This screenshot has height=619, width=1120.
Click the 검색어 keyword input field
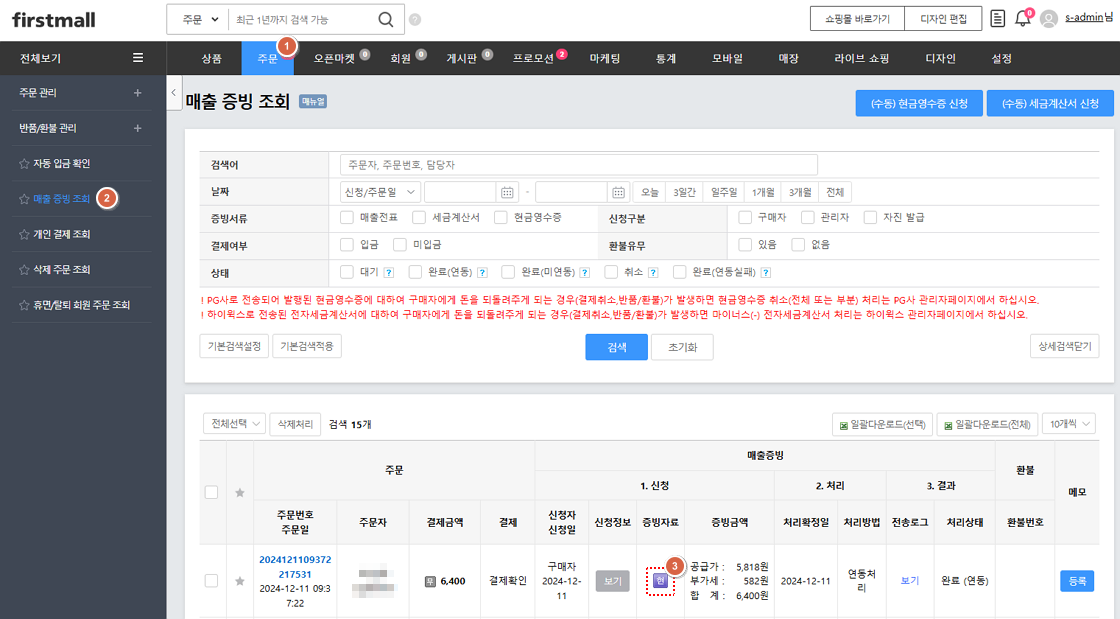[x=579, y=165]
